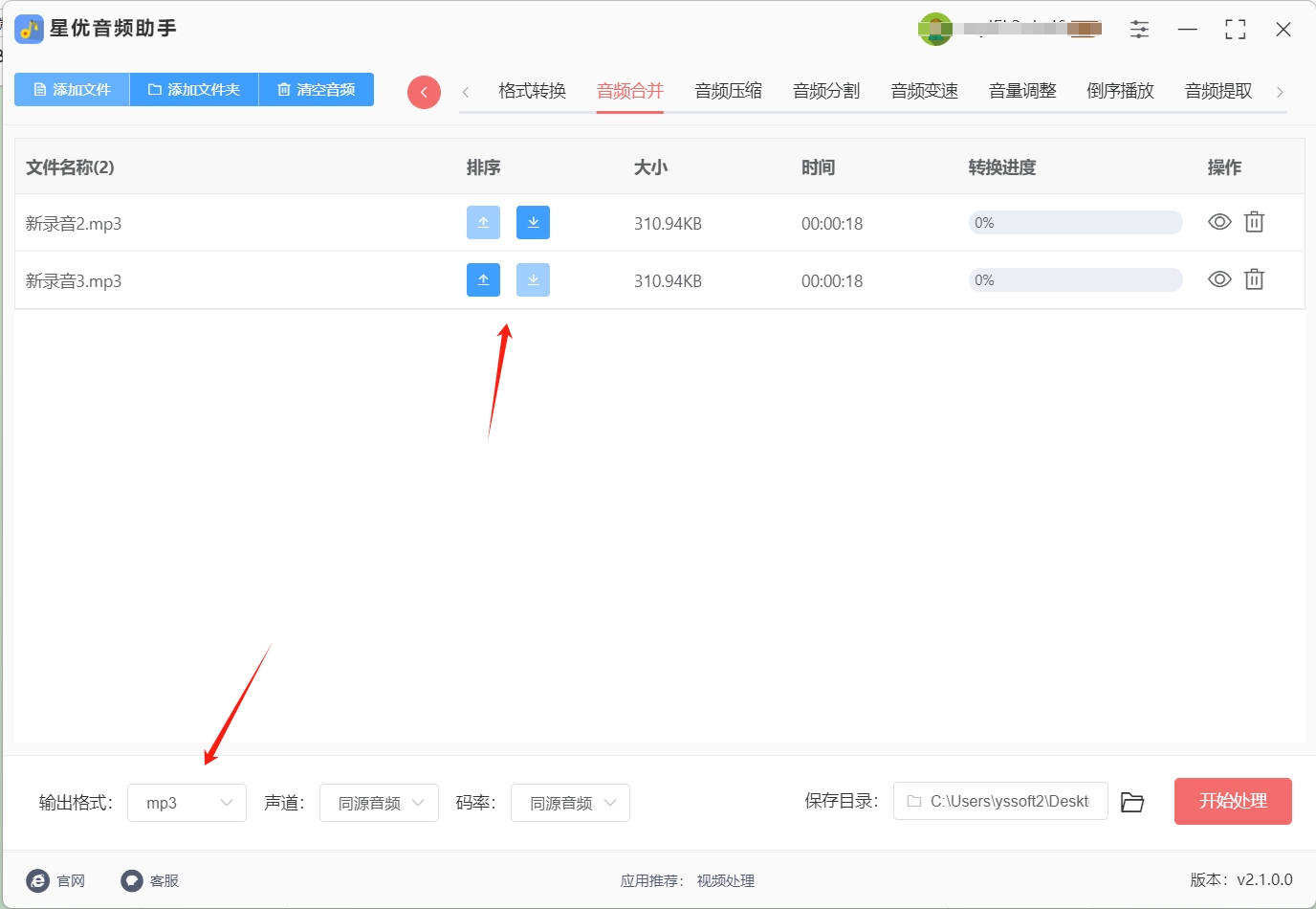Open the settings sliders icon in title bar
The width and height of the screenshot is (1316, 909).
coord(1139,30)
